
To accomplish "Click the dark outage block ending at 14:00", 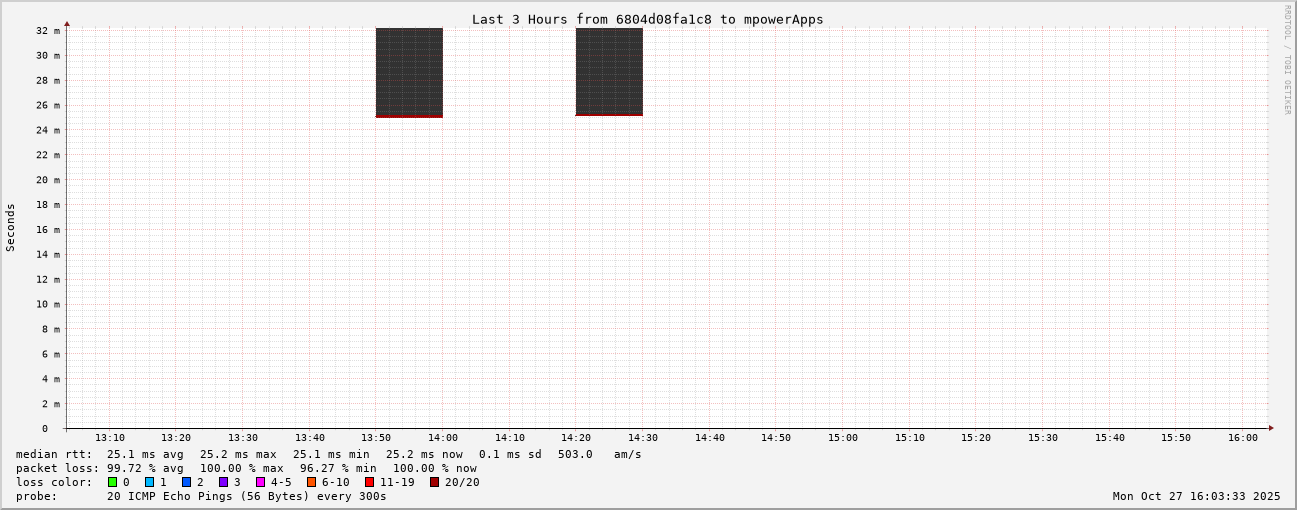I will click(x=409, y=72).
